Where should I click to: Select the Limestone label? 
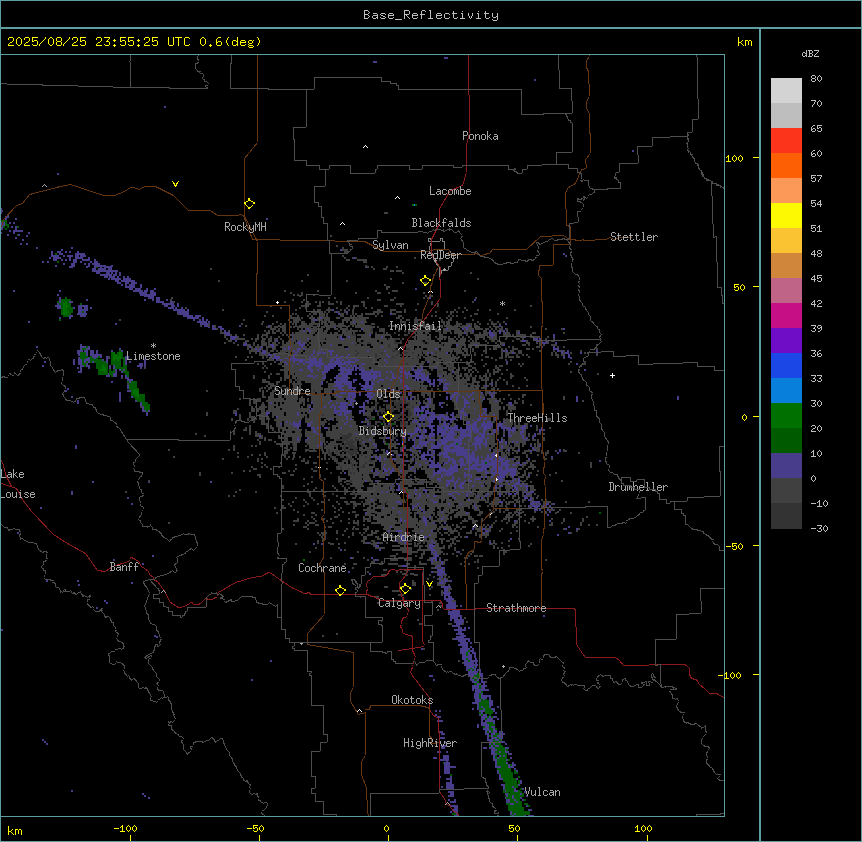pyautogui.click(x=153, y=356)
